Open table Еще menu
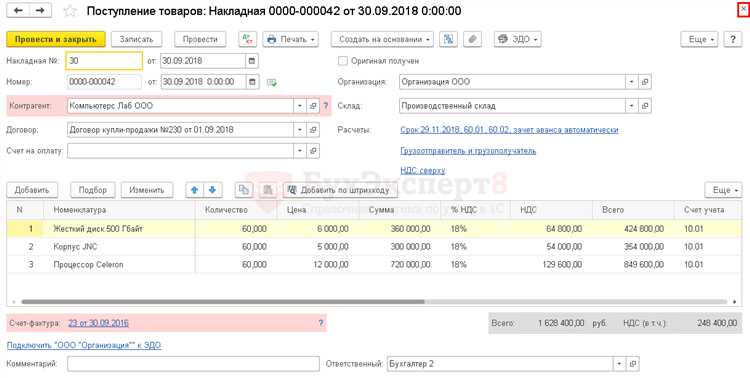This screenshot has width=750, height=378. (723, 190)
